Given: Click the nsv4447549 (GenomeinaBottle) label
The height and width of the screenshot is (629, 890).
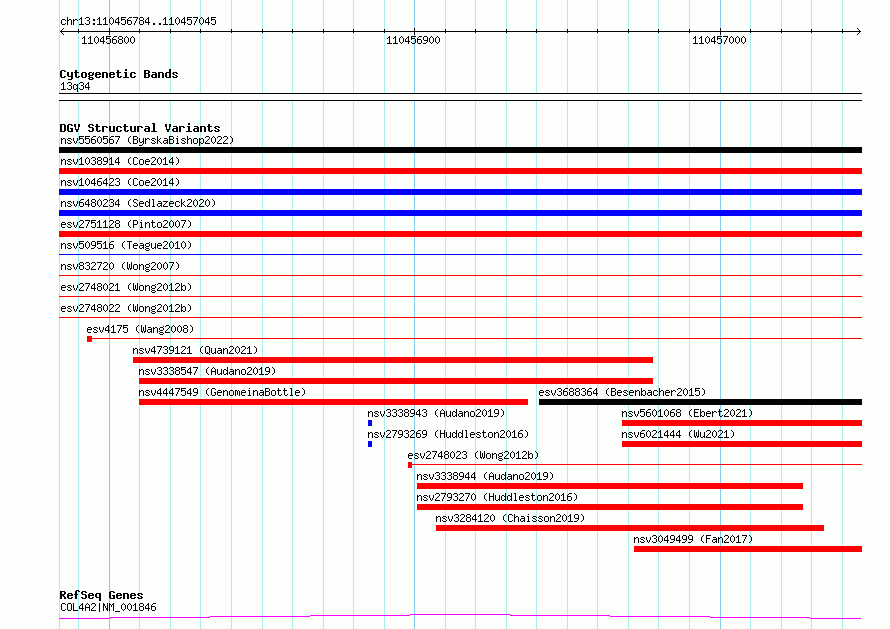Looking at the screenshot, I should [222, 392].
